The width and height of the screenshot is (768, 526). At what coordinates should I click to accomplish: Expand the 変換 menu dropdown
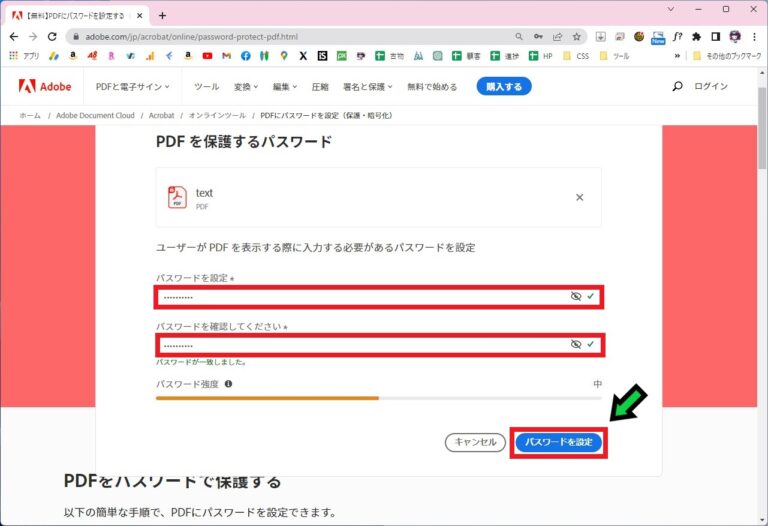(246, 87)
